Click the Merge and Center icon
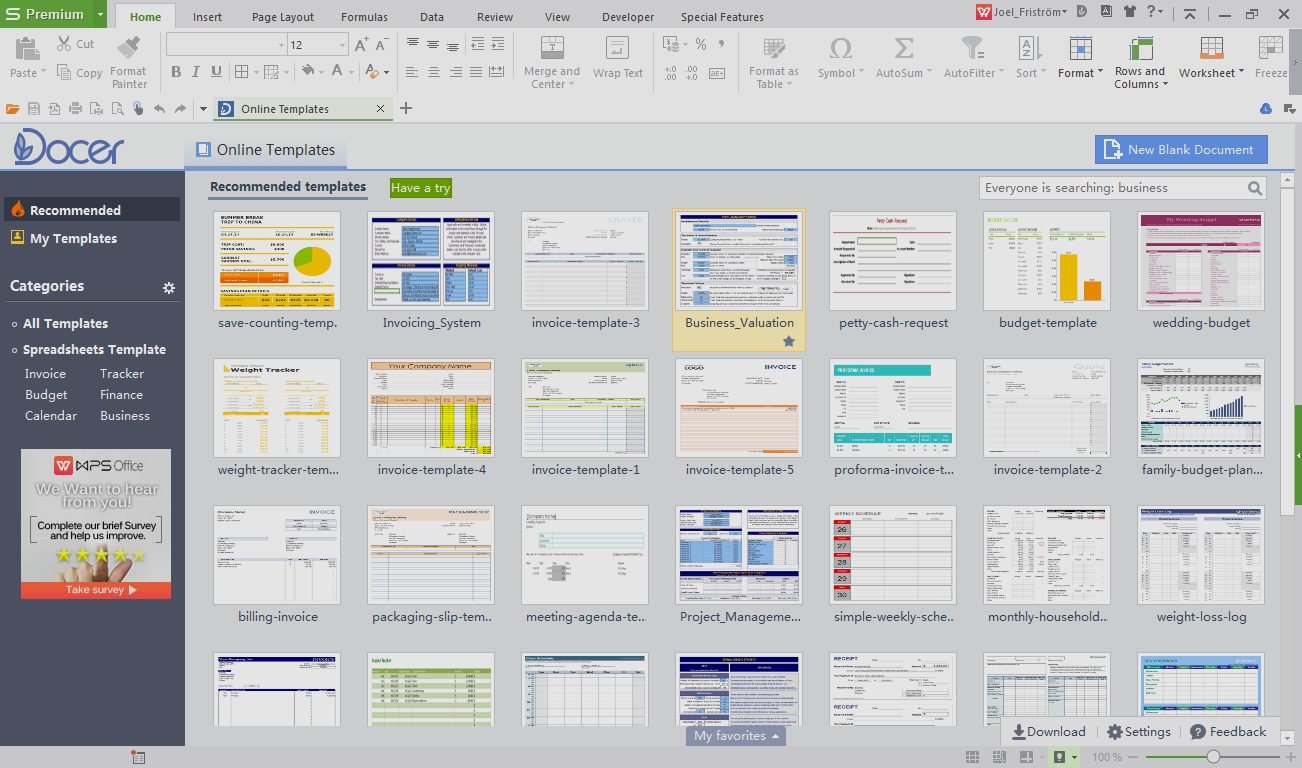 click(551, 48)
